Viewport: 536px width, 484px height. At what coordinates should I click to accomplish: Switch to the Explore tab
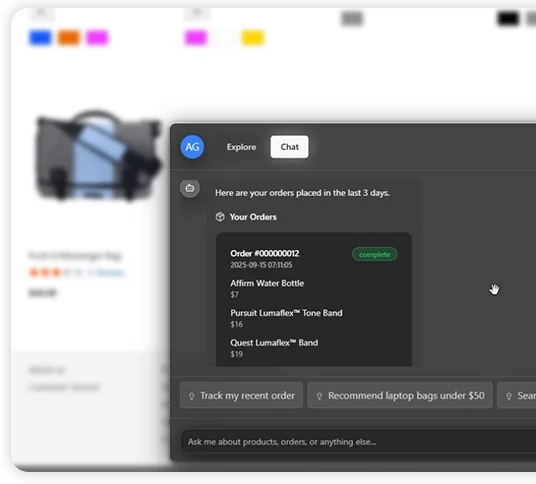(241, 147)
